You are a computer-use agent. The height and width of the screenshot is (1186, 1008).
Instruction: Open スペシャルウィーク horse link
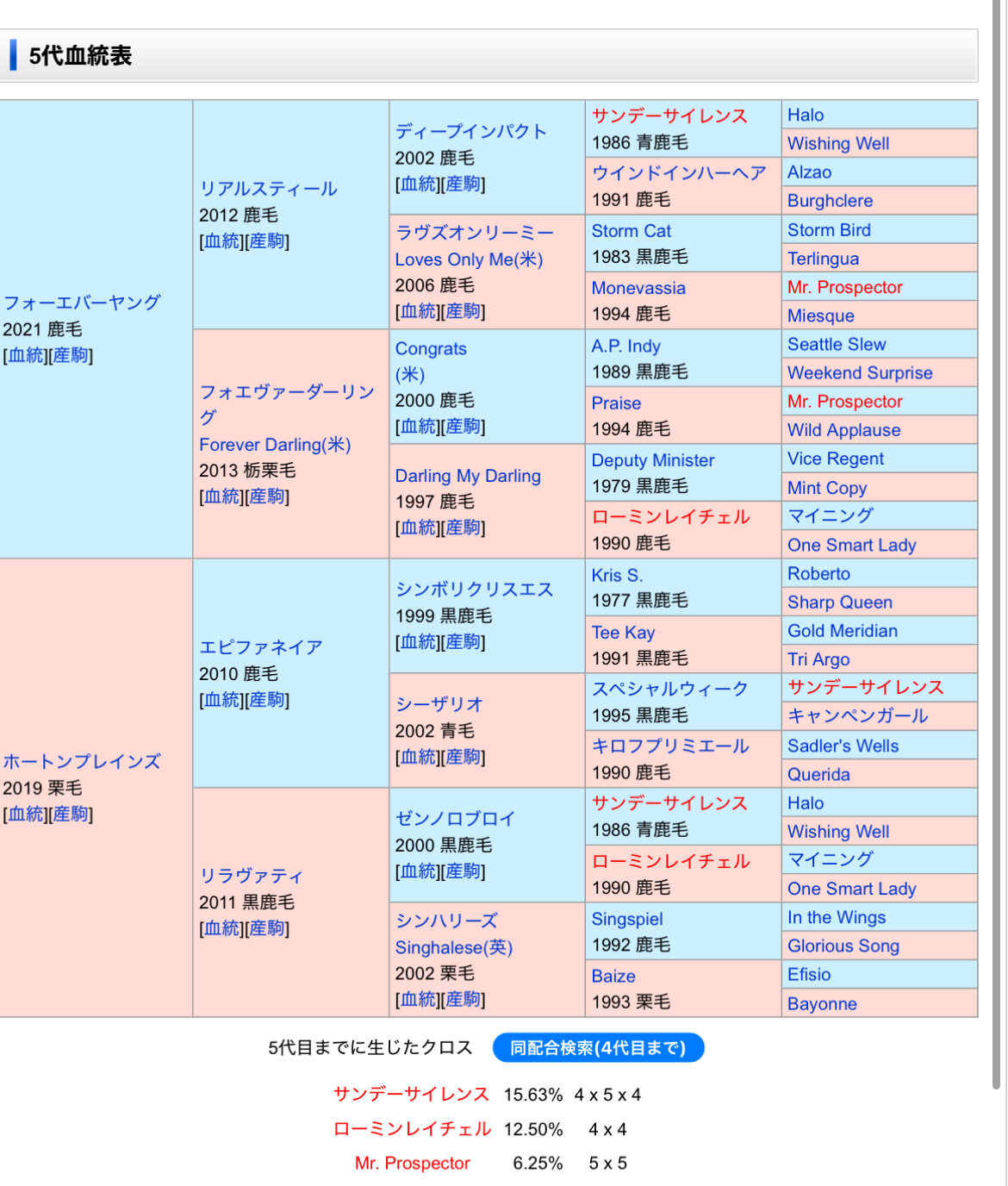click(x=670, y=689)
